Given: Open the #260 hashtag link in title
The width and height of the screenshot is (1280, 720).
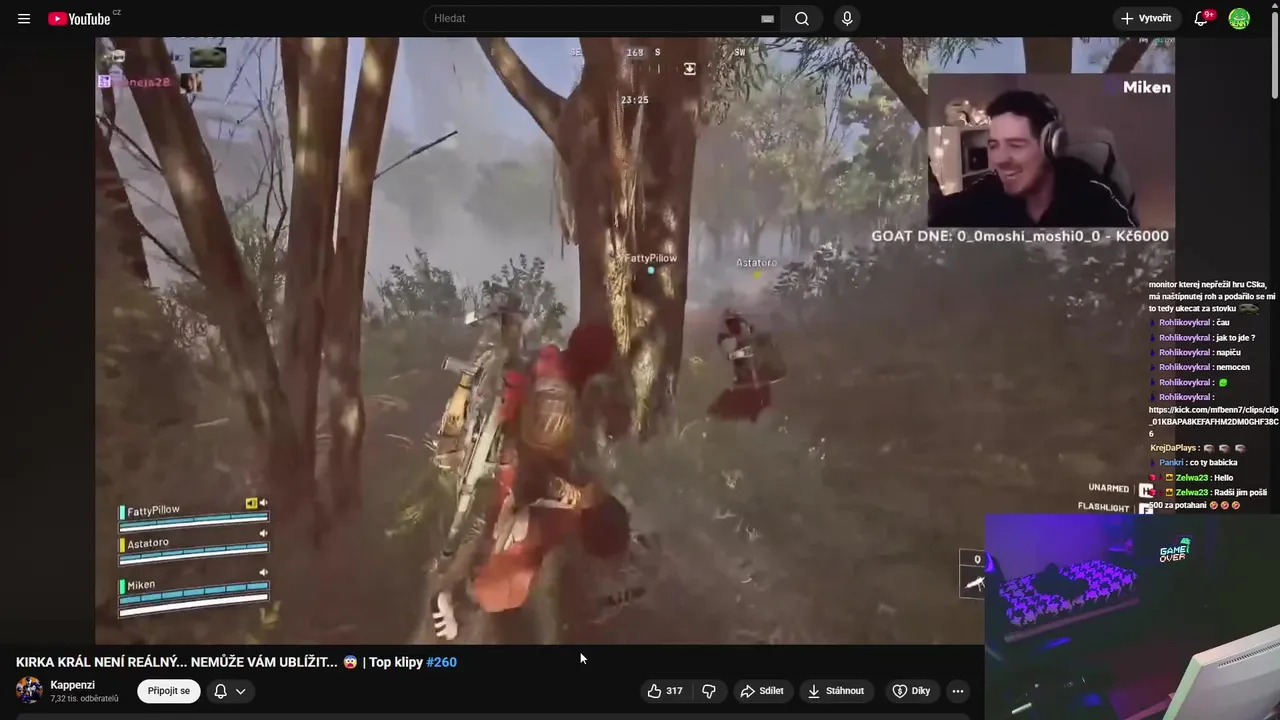Looking at the screenshot, I should coord(441,662).
